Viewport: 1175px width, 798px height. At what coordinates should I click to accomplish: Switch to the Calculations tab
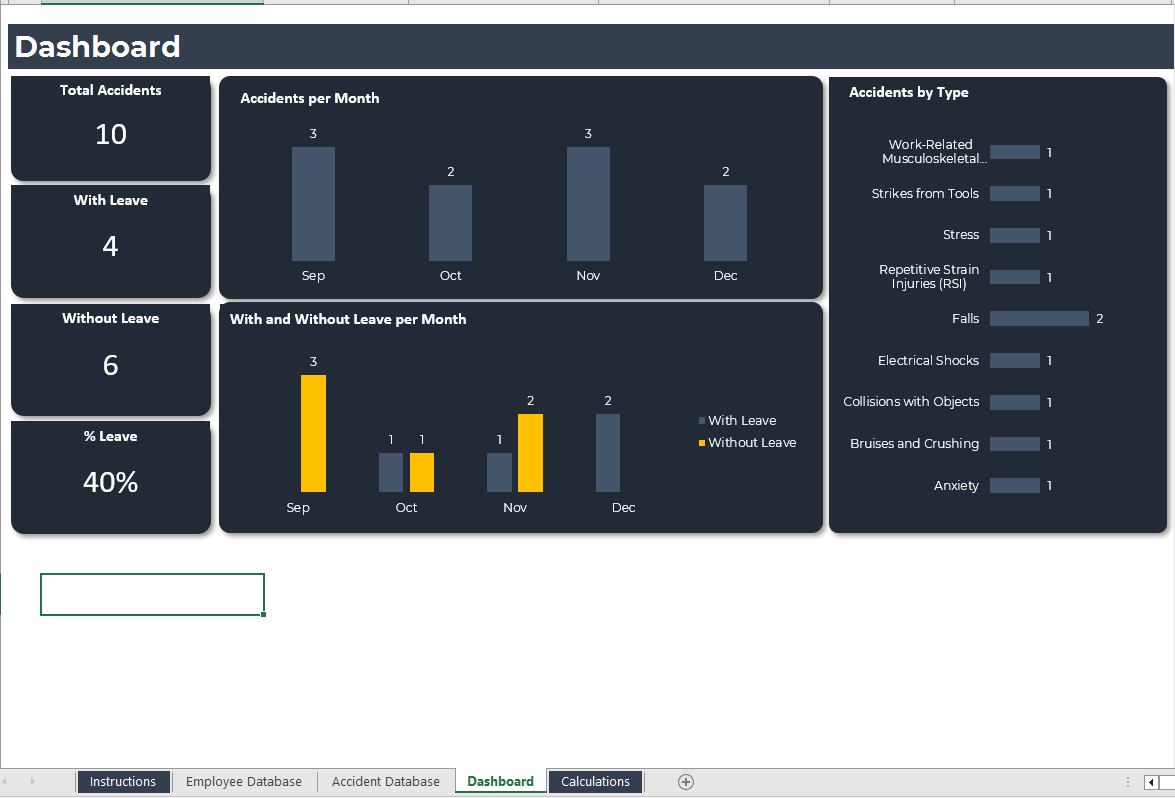[595, 781]
